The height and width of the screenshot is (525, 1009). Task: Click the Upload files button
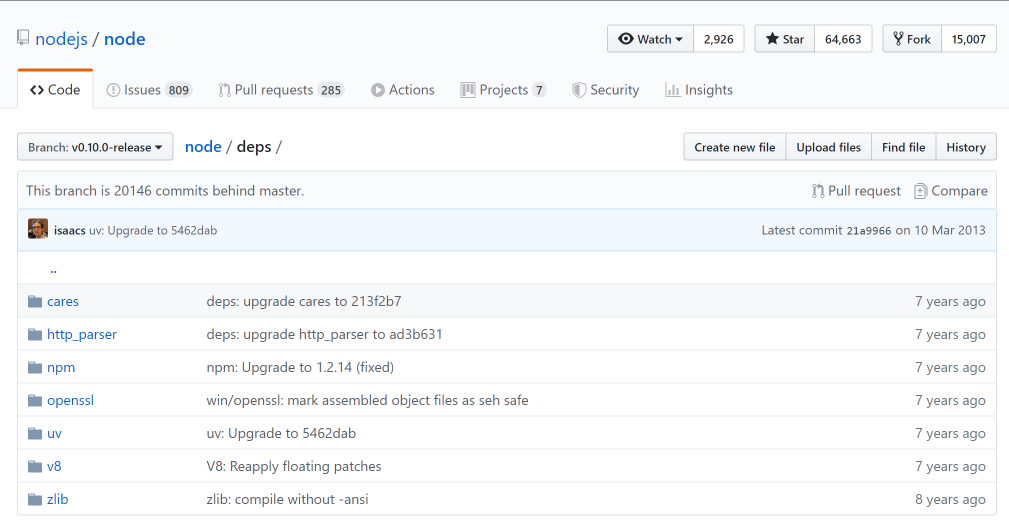point(828,147)
